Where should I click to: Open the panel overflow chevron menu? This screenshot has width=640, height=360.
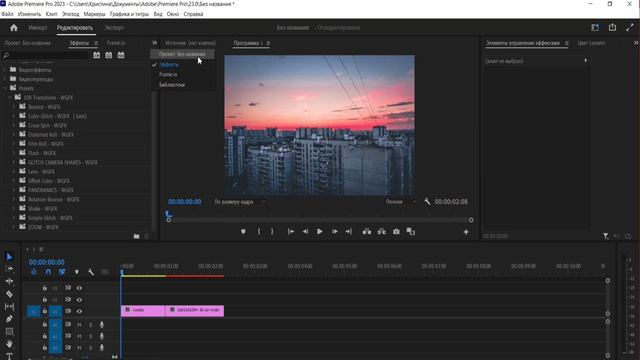[x=155, y=42]
